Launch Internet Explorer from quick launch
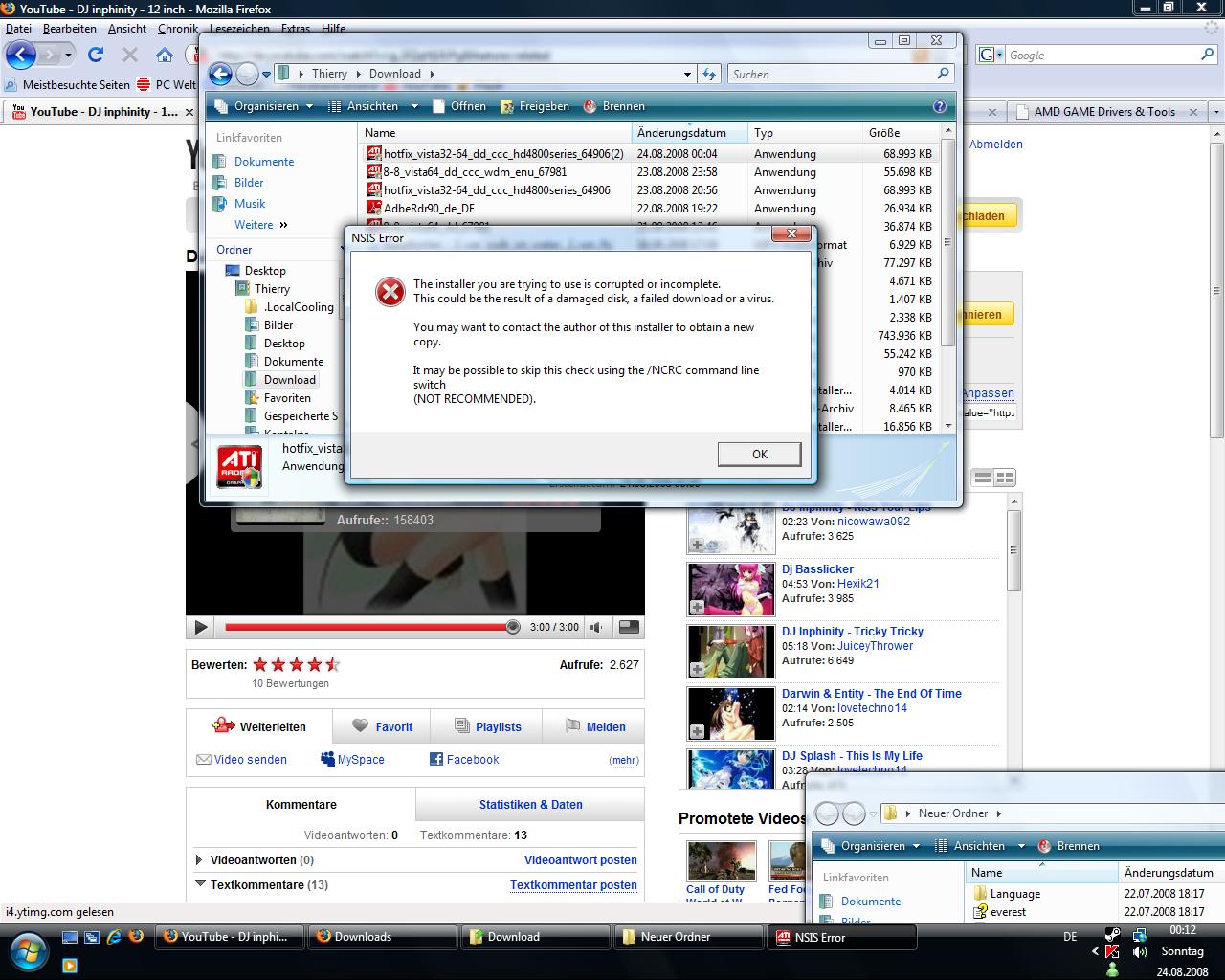The height and width of the screenshot is (980, 1225). coord(114,937)
